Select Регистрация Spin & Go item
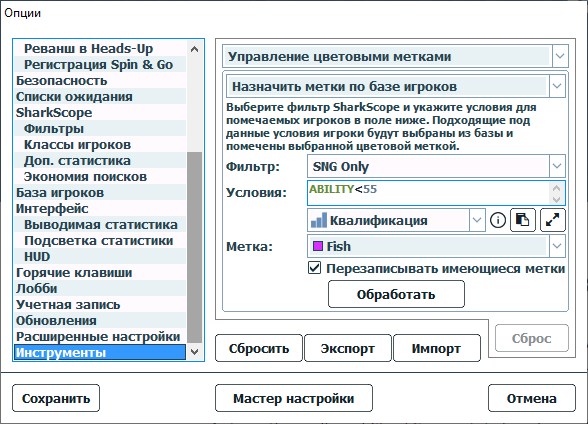588x424 pixels. [x=100, y=64]
